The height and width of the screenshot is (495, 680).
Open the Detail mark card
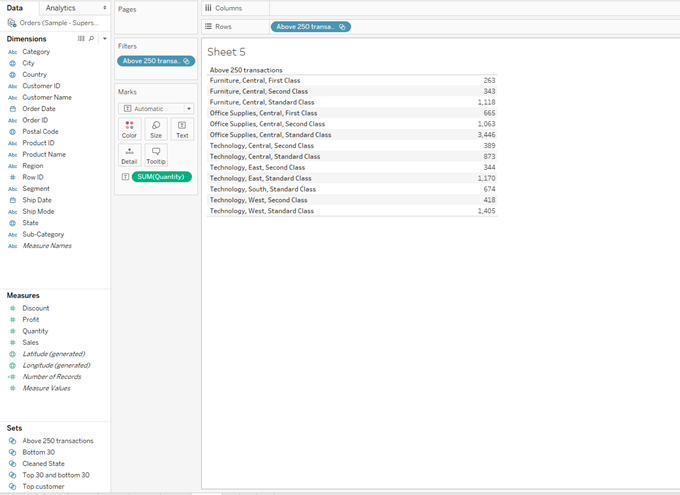point(129,155)
